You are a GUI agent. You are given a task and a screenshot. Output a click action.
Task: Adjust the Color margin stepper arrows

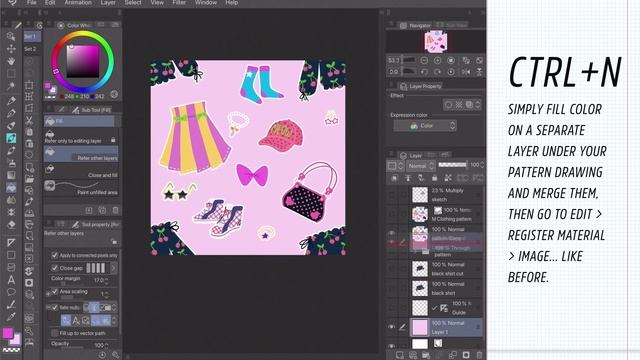107,281
